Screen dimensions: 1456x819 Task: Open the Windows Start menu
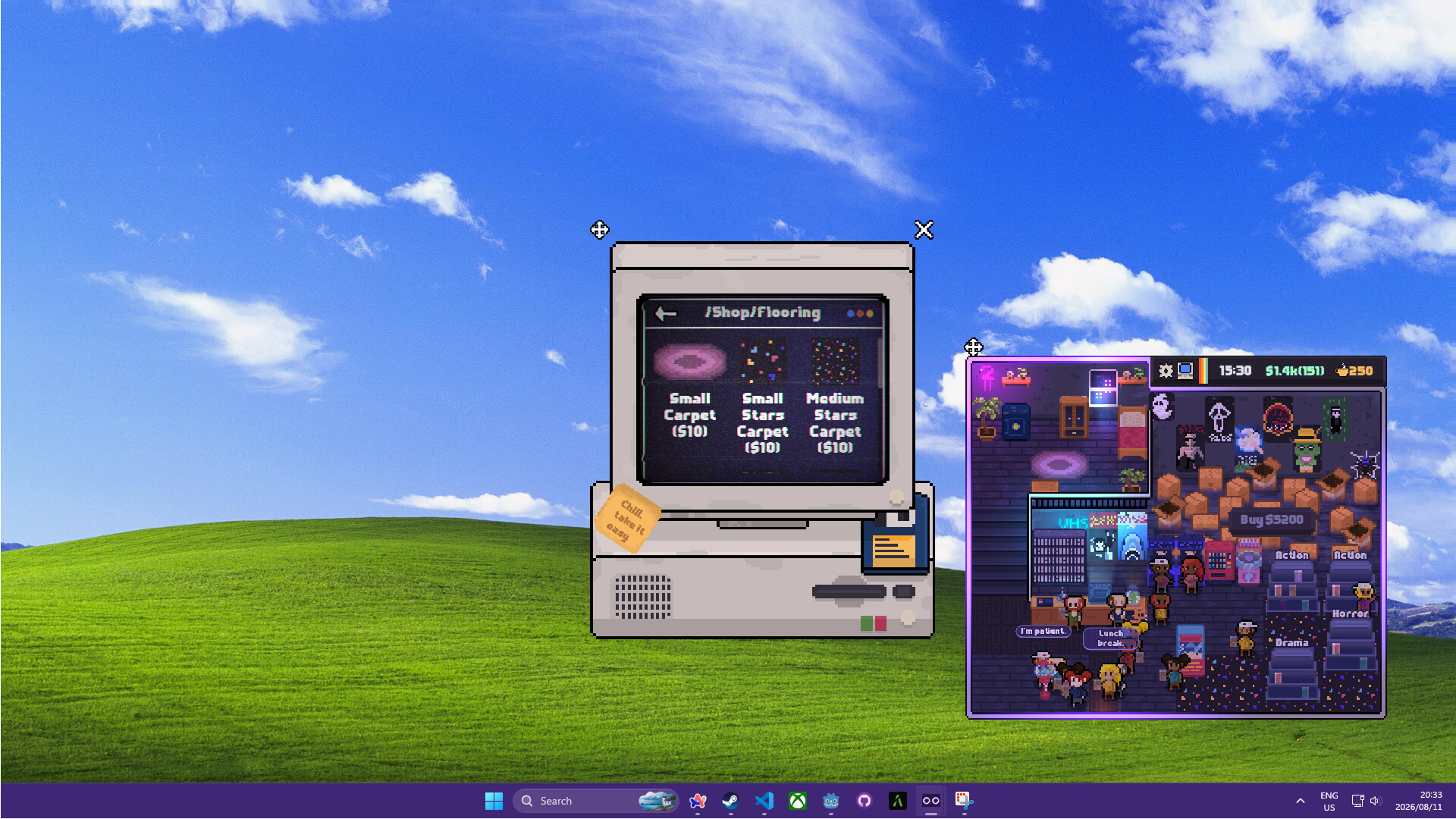[494, 801]
